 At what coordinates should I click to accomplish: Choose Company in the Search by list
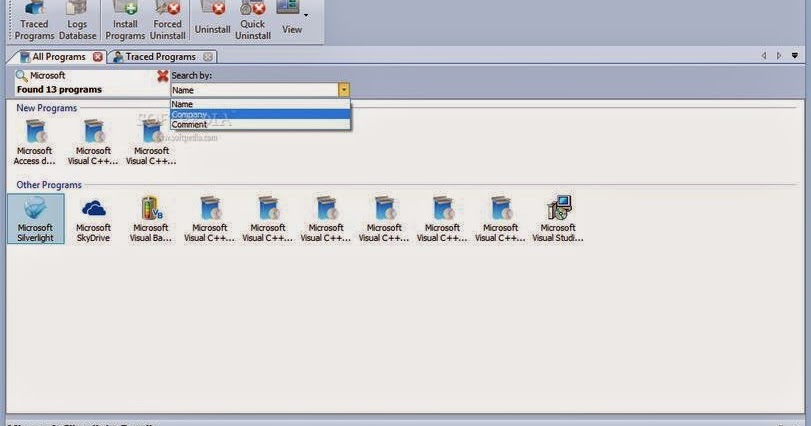click(260, 114)
